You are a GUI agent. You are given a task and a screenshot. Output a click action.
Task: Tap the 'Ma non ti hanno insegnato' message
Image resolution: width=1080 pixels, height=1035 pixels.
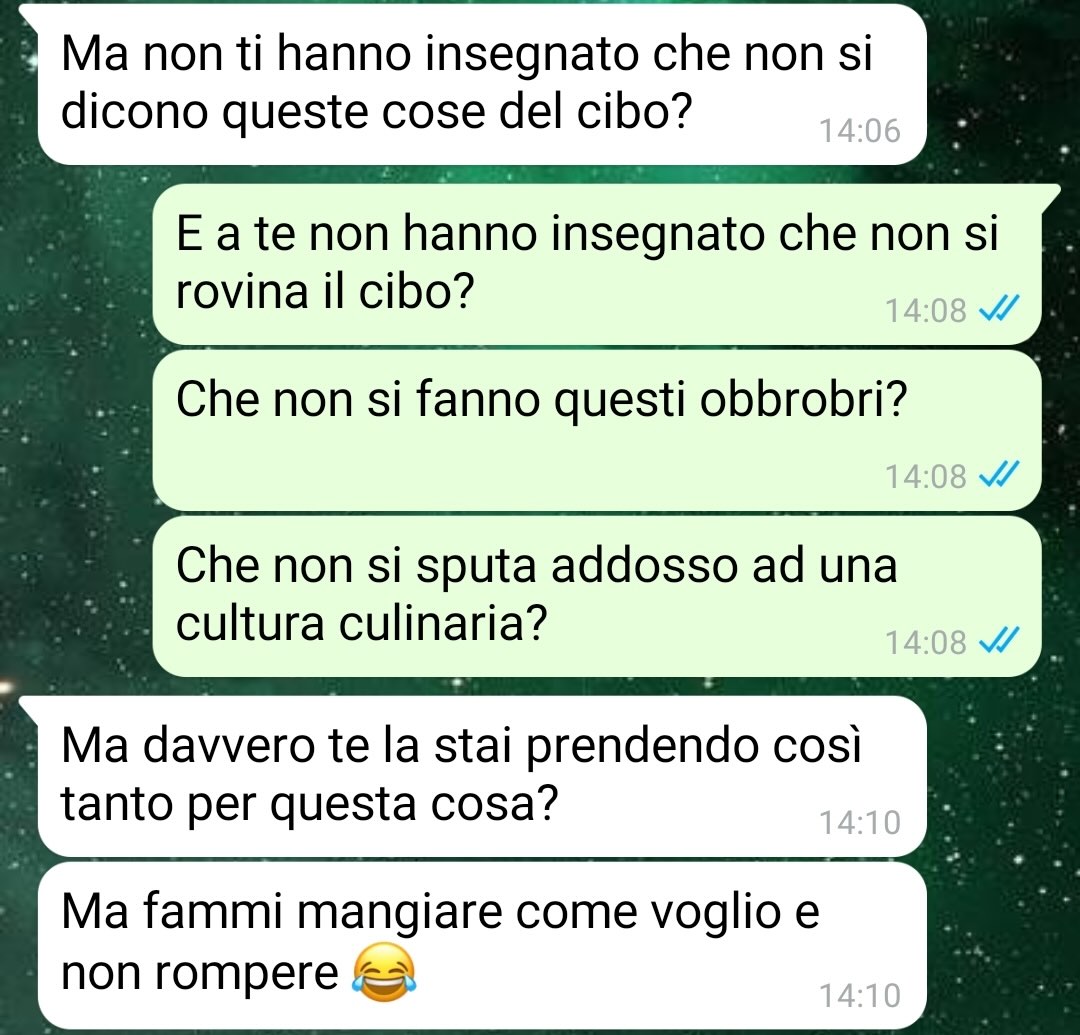coord(481,84)
